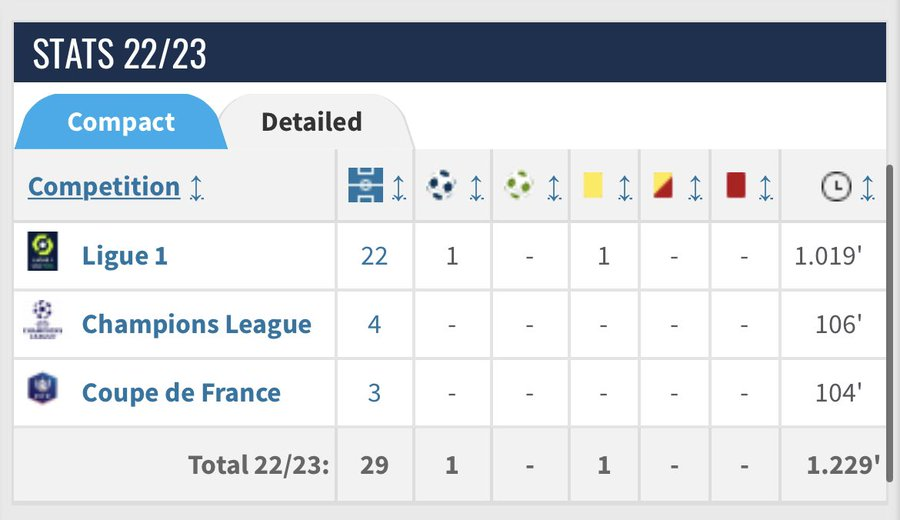Viewport: 900px width, 520px height.
Task: Click the minutes played clock icon
Action: (x=835, y=186)
